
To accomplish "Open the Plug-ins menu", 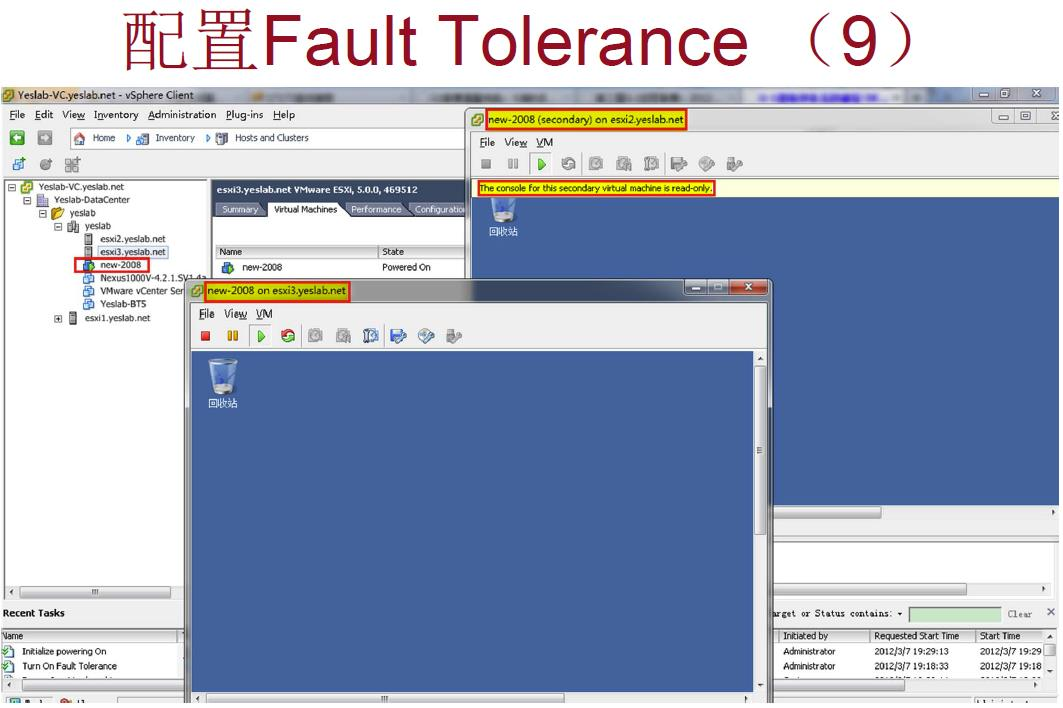I will point(244,115).
